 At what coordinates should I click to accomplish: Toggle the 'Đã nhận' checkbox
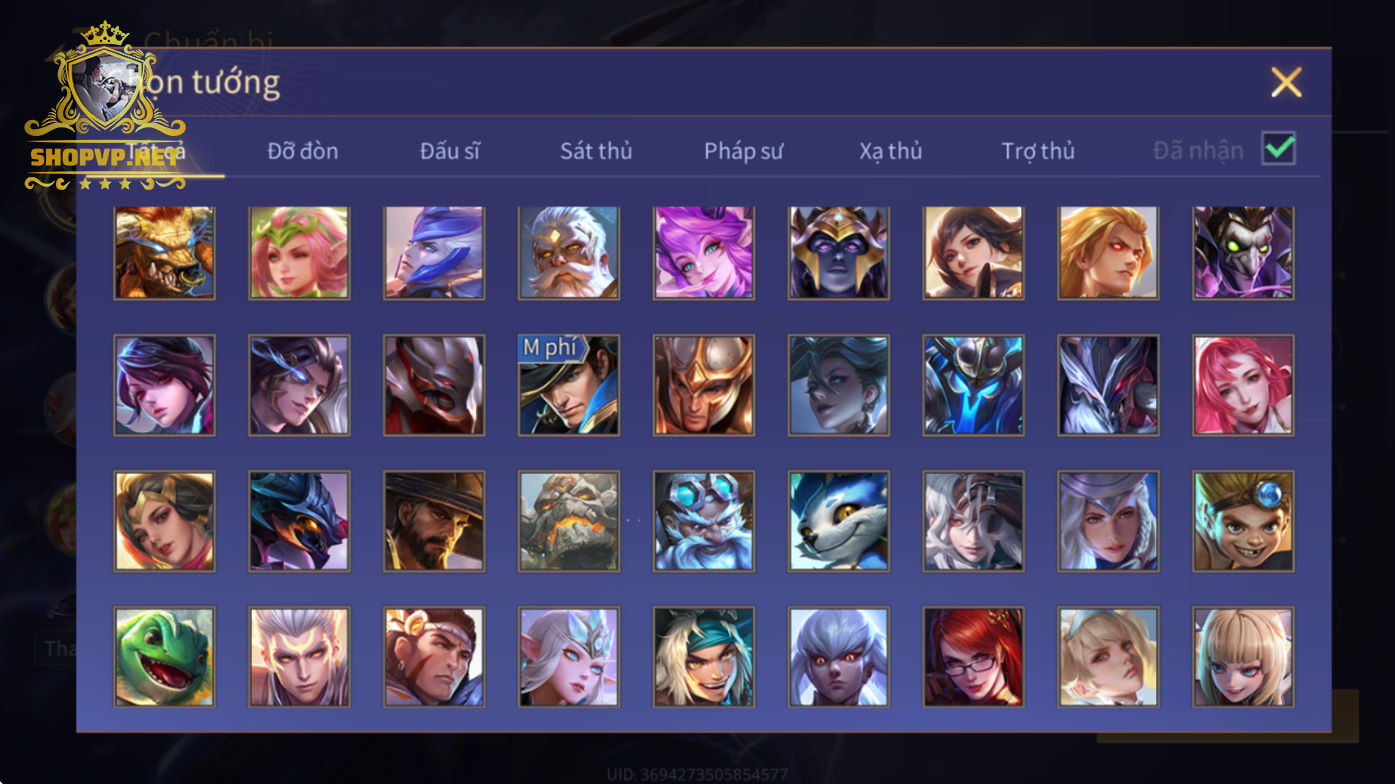click(x=1279, y=149)
